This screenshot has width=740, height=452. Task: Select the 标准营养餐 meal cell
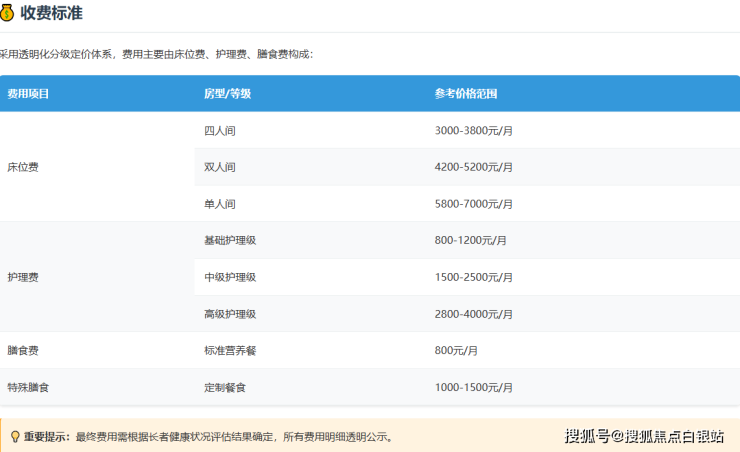point(230,351)
